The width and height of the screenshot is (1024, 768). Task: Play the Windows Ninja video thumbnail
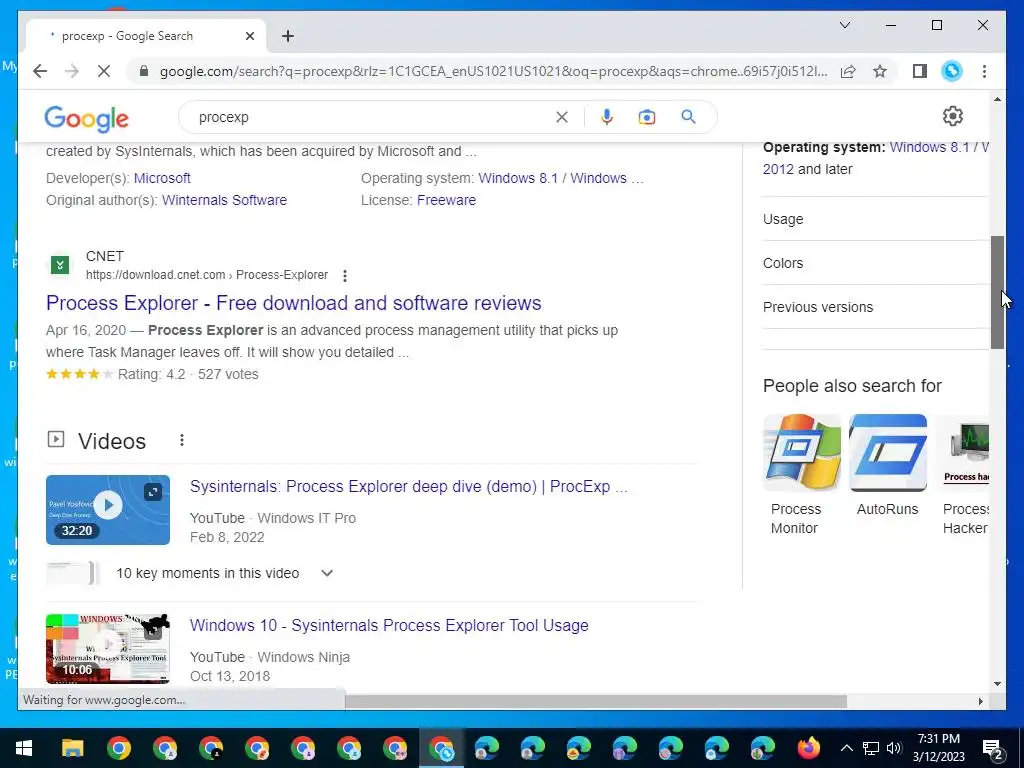108,648
